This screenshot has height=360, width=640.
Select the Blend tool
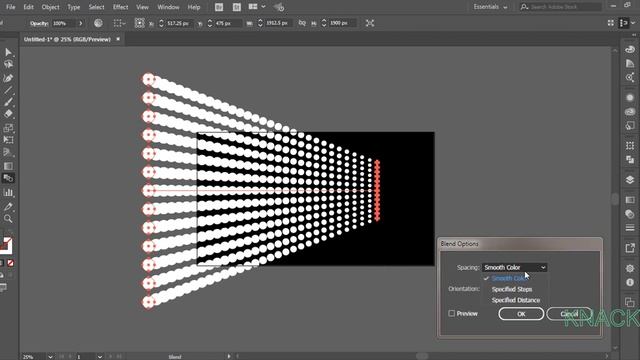8,178
